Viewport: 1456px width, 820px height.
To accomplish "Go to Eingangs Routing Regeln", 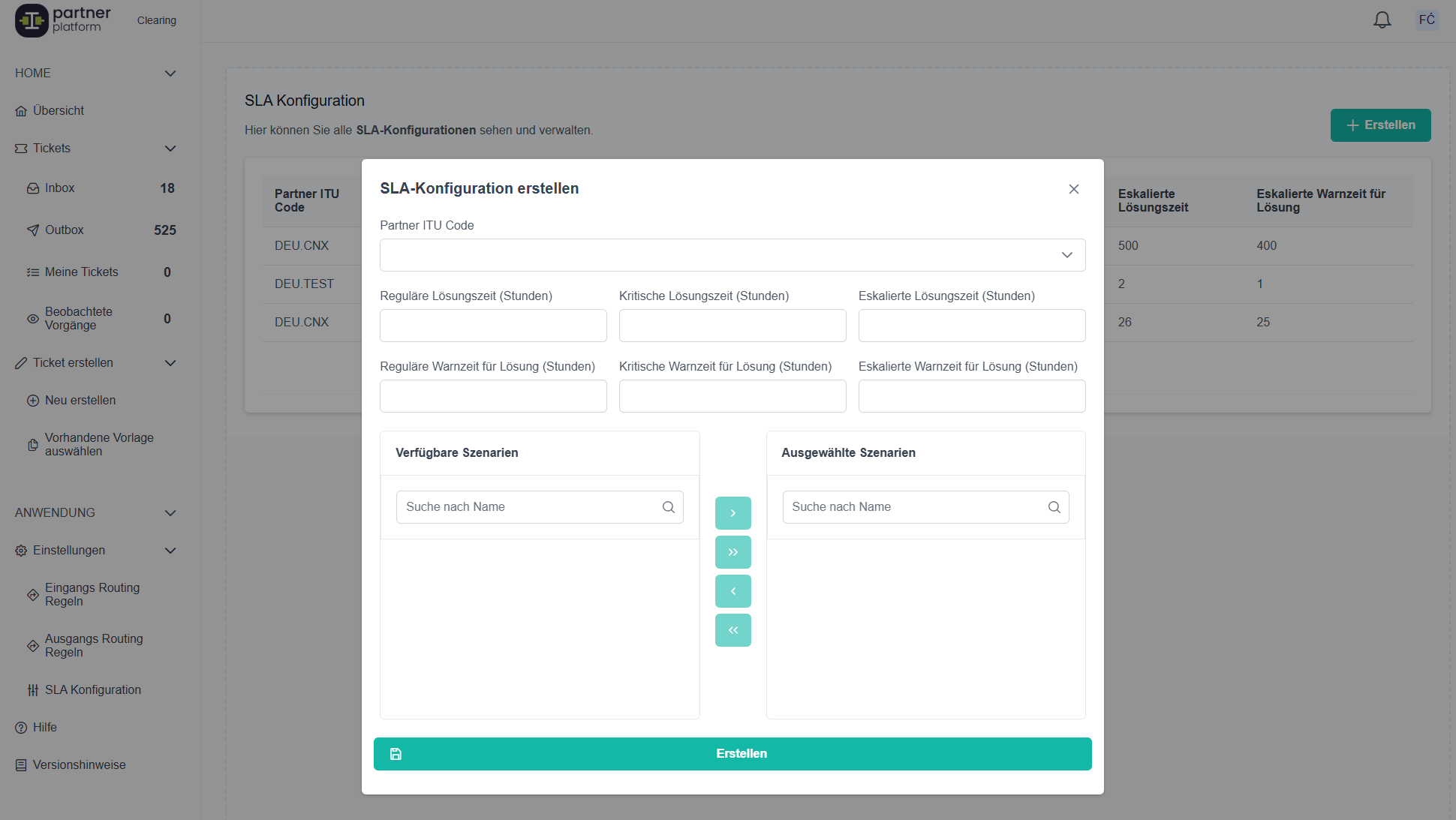I will [x=92, y=594].
